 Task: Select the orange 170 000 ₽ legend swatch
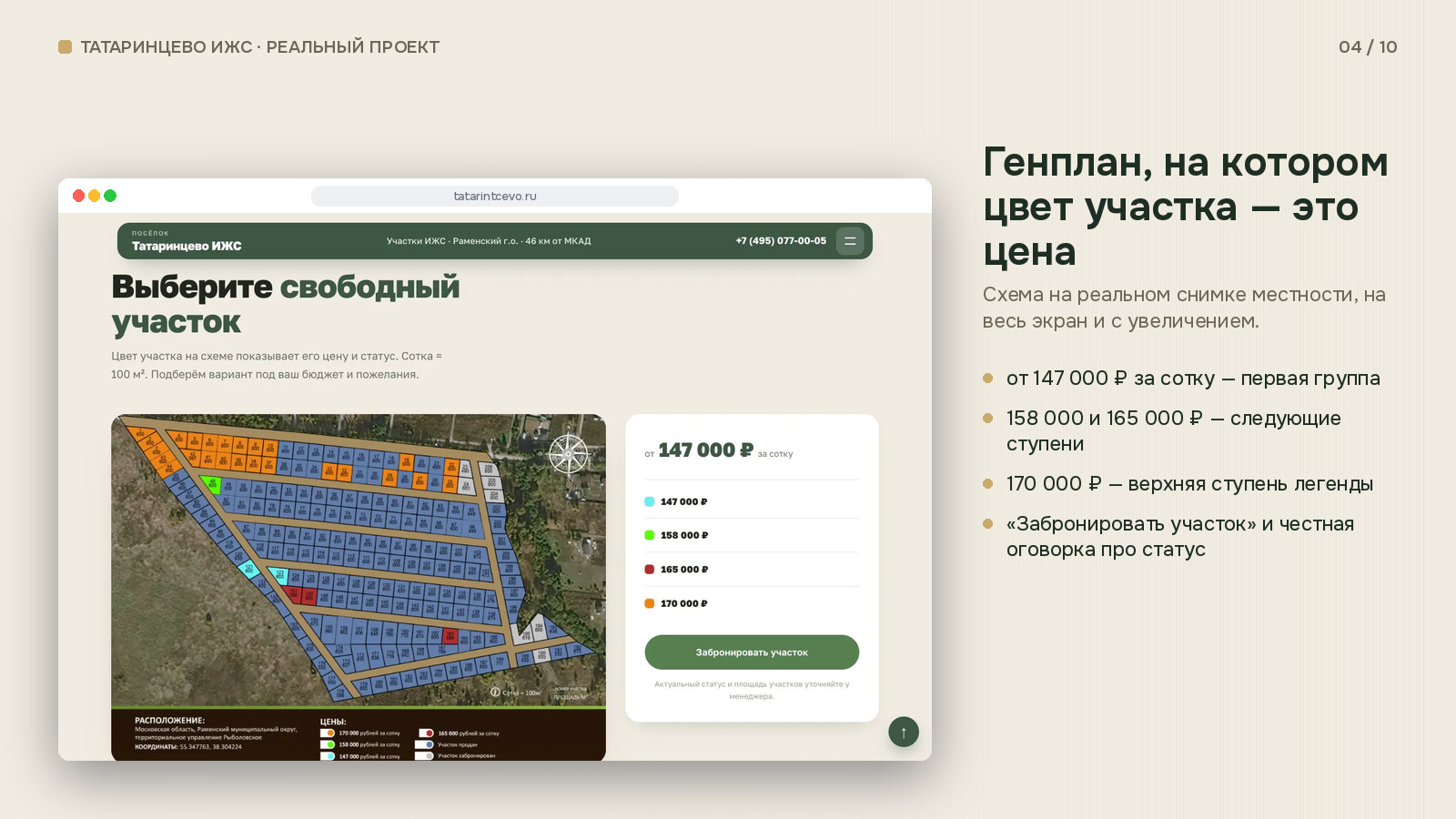point(650,603)
